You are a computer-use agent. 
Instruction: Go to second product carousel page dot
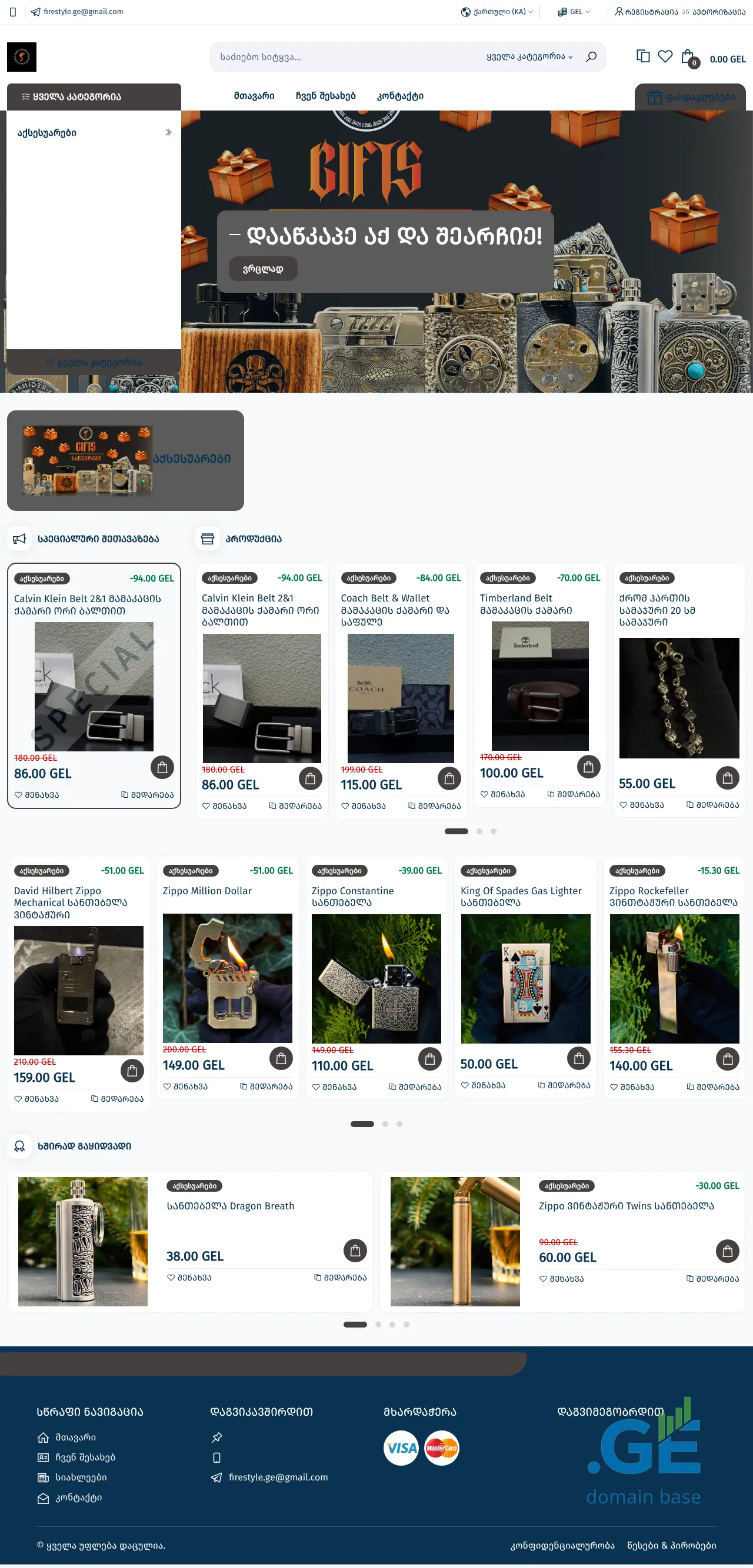tap(479, 831)
